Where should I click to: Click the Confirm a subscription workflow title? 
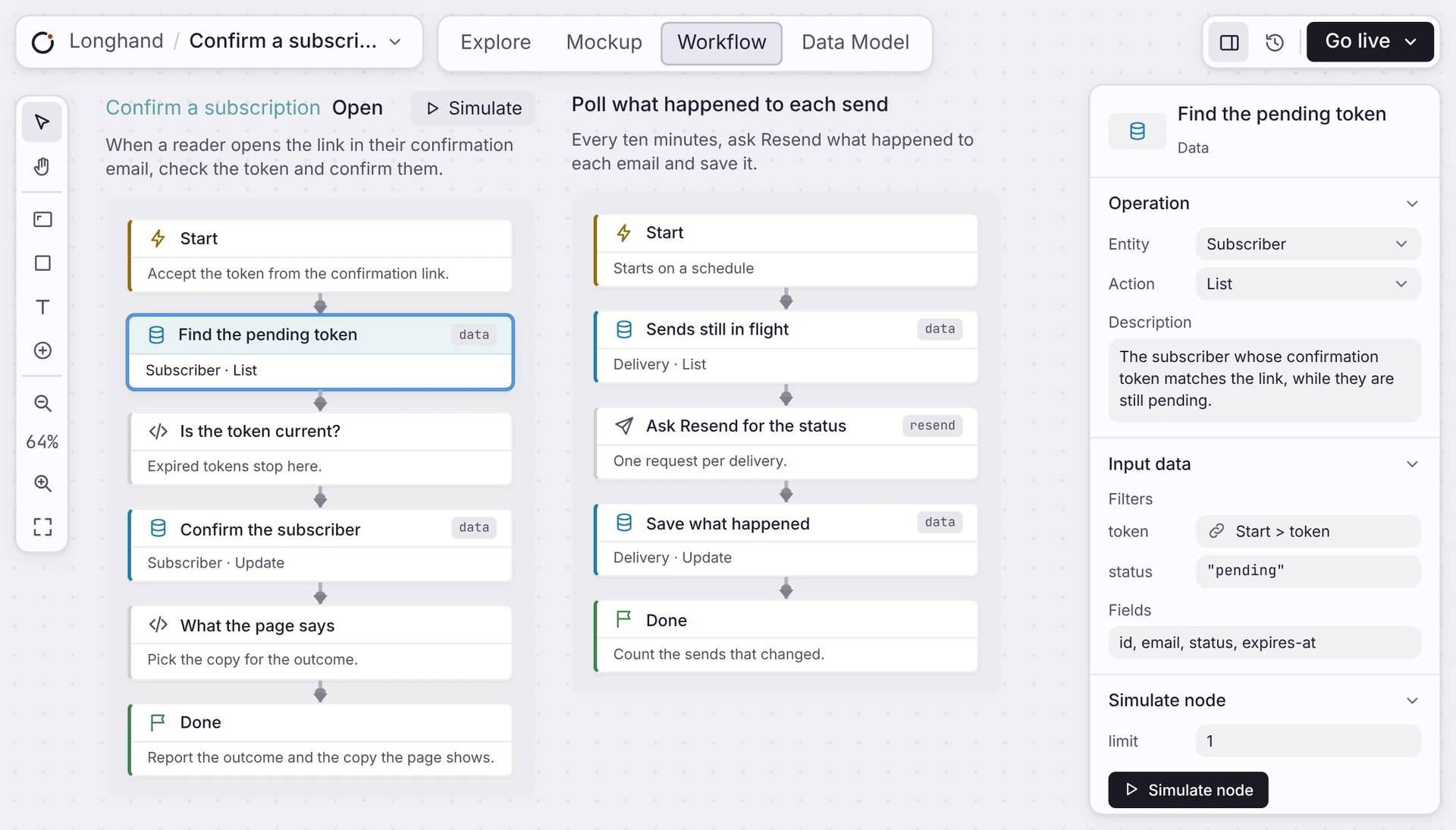coord(213,108)
